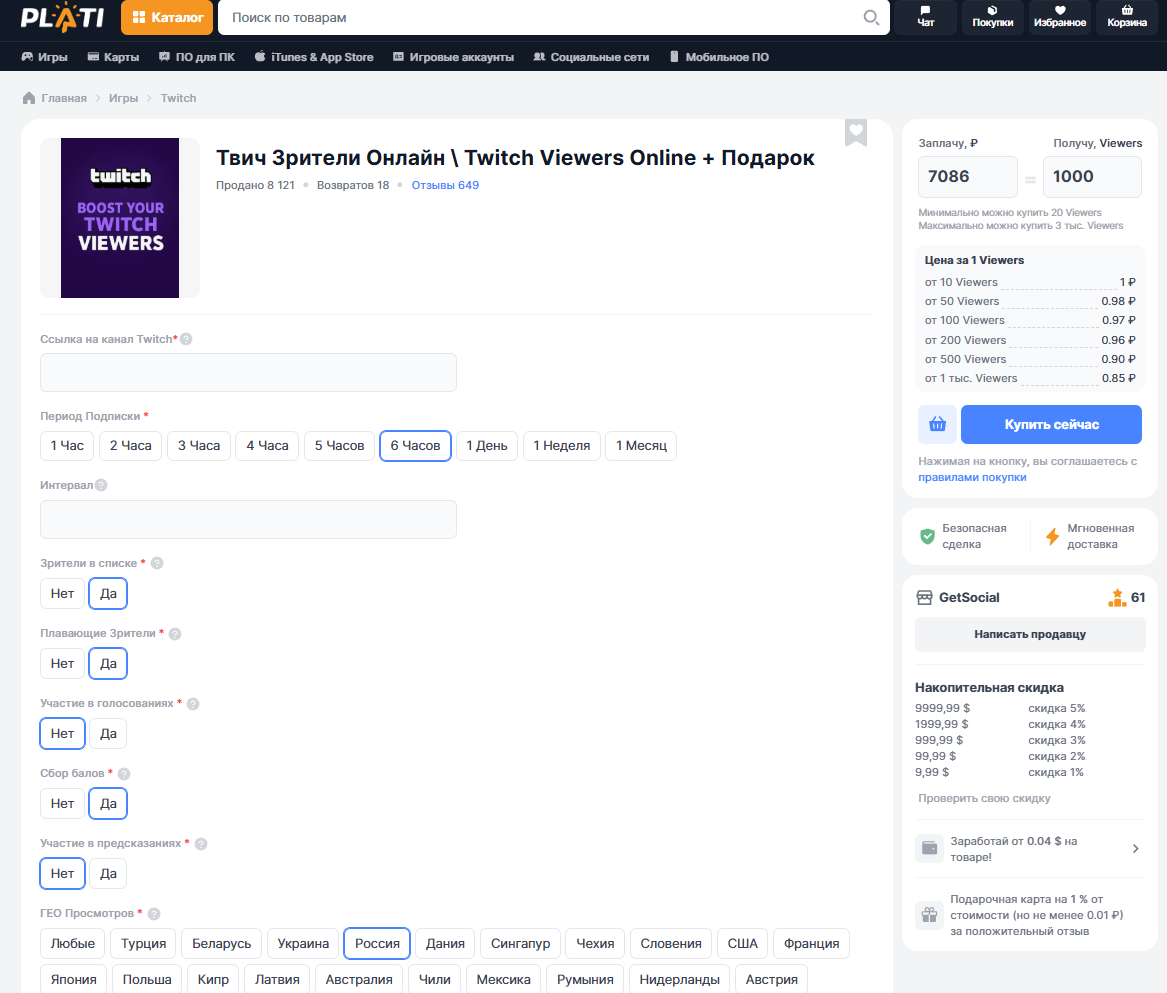The height and width of the screenshot is (993, 1167).
Task: Add to cart with basket icon button
Action: tap(937, 424)
